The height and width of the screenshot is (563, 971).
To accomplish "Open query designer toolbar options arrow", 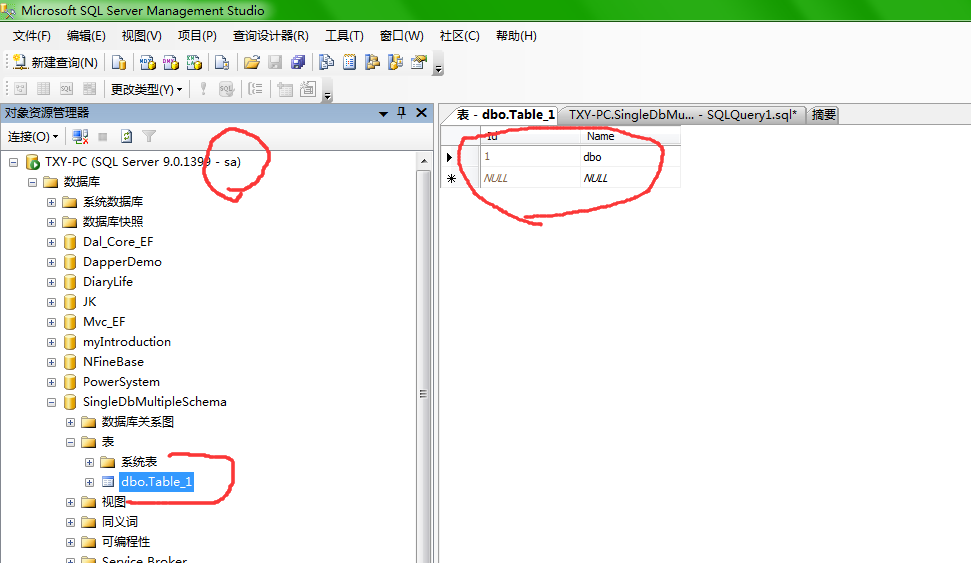I will (328, 90).
